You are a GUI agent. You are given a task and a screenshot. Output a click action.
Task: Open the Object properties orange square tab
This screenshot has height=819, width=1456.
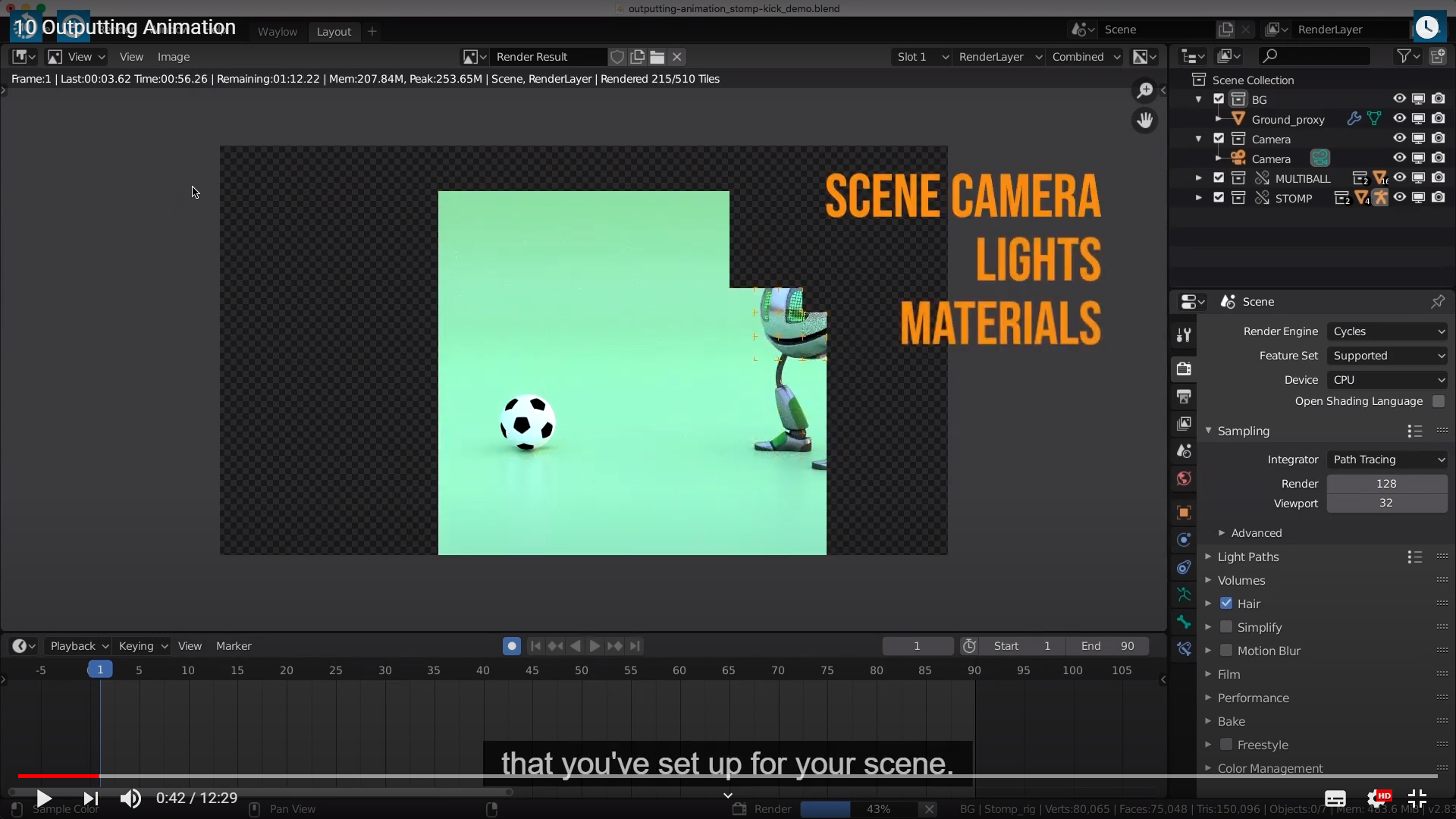pos(1184,513)
